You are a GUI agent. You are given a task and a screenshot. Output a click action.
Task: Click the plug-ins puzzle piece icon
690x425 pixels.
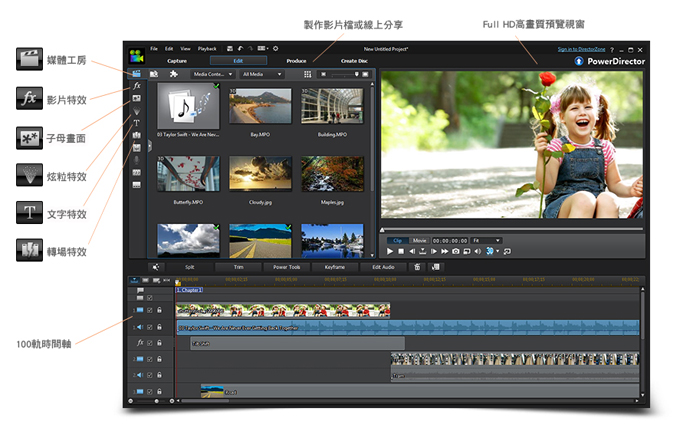[173, 74]
